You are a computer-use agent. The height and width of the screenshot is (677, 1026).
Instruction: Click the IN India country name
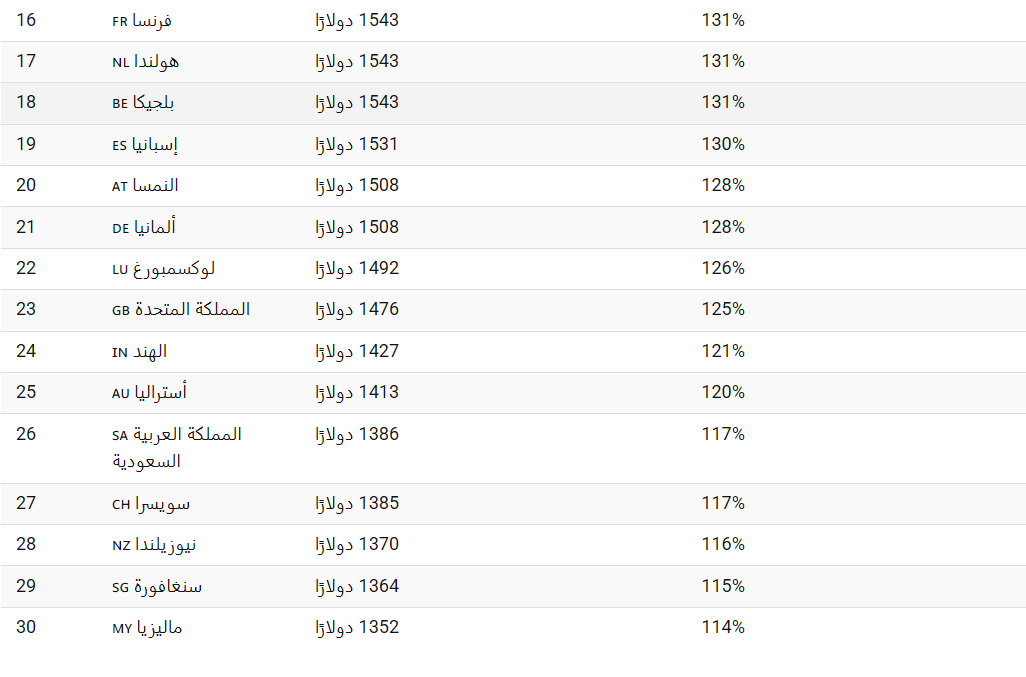(x=139, y=352)
